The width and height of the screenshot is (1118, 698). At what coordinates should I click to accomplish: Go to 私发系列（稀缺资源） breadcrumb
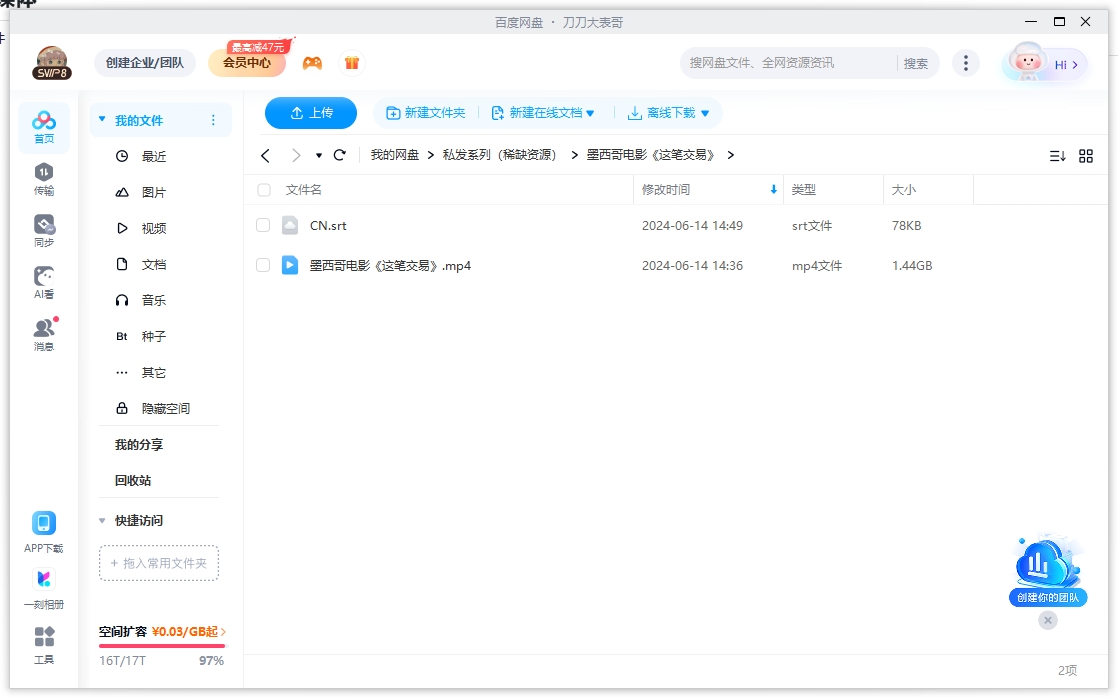pos(499,155)
